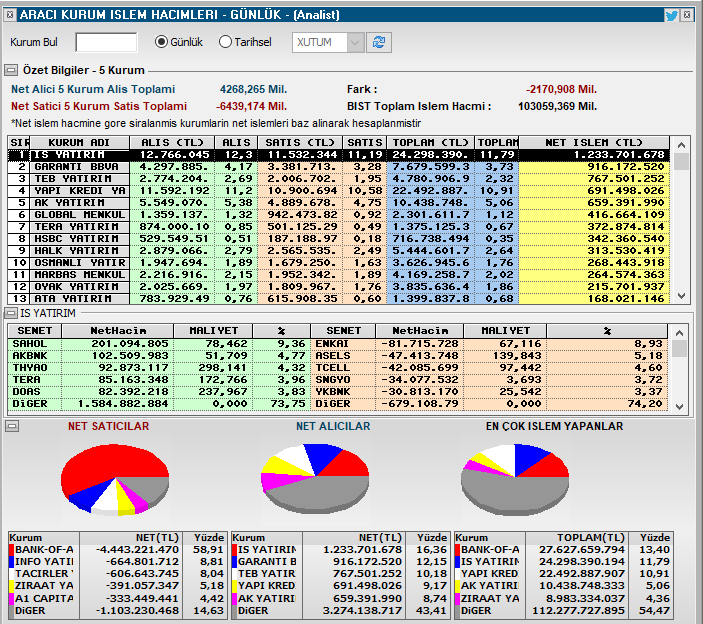Select the YAPI KREDI YA row
The height and width of the screenshot is (624, 703).
tap(339, 191)
